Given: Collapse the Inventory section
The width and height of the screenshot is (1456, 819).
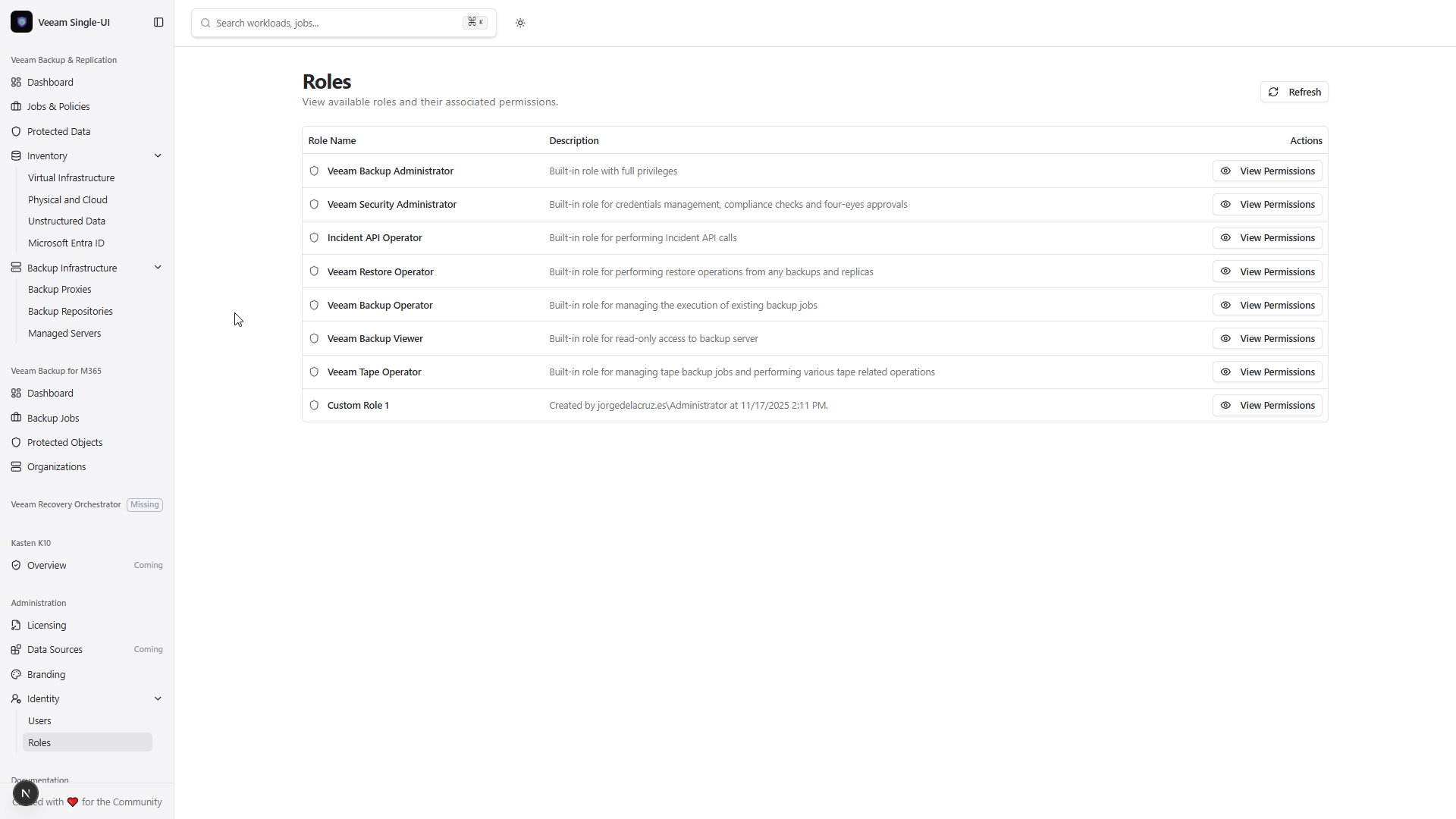Looking at the screenshot, I should click(158, 155).
